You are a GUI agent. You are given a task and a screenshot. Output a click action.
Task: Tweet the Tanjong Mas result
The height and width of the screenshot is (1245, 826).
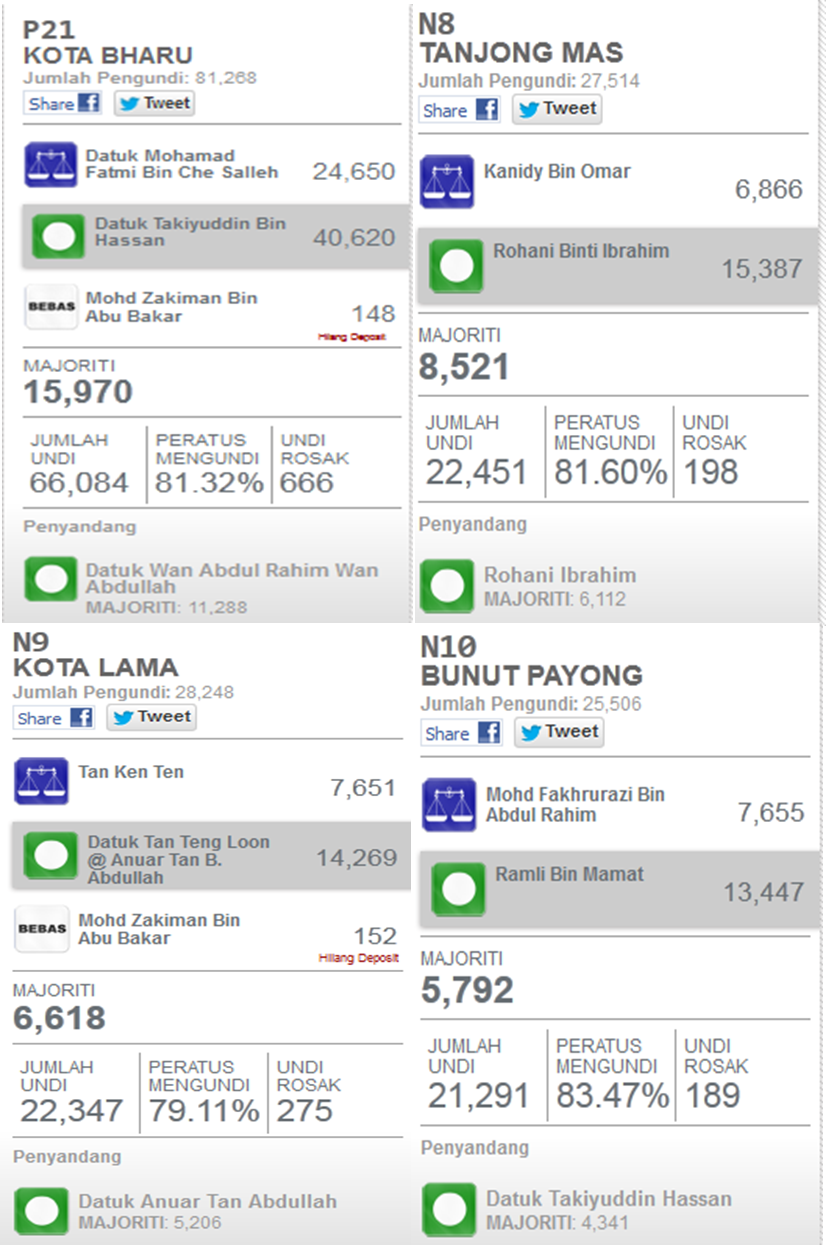click(x=557, y=109)
